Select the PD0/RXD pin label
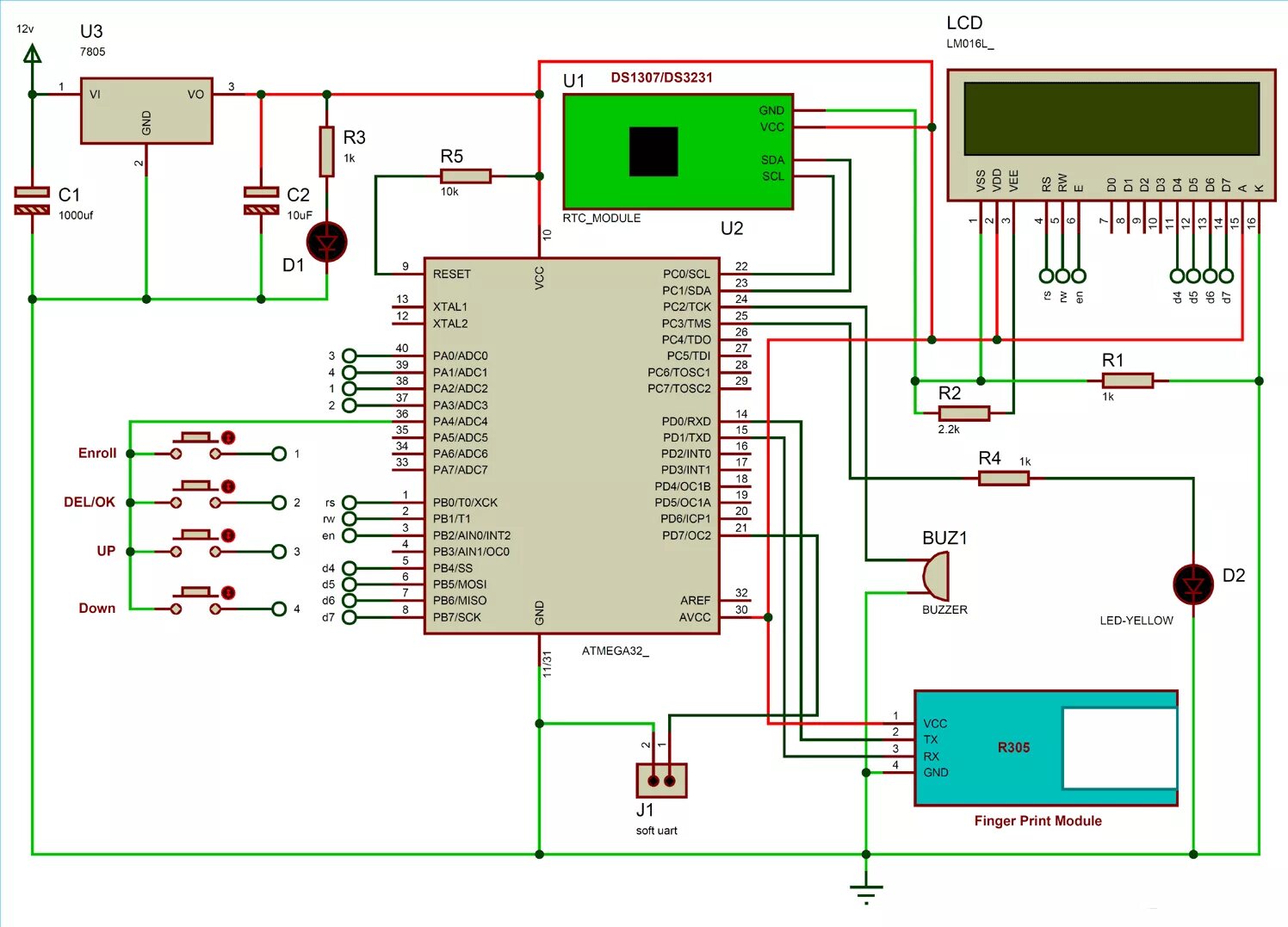Viewport: 1288px width, 927px height. click(x=685, y=421)
